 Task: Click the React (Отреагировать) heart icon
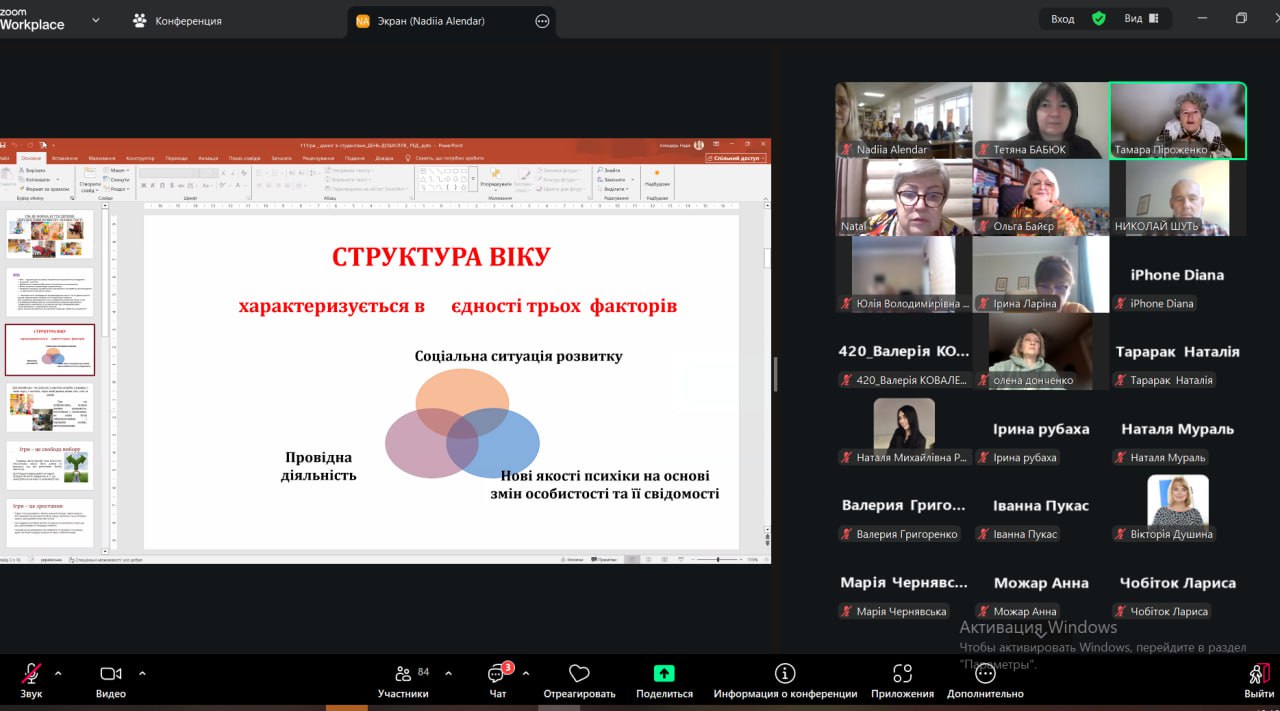pos(578,675)
